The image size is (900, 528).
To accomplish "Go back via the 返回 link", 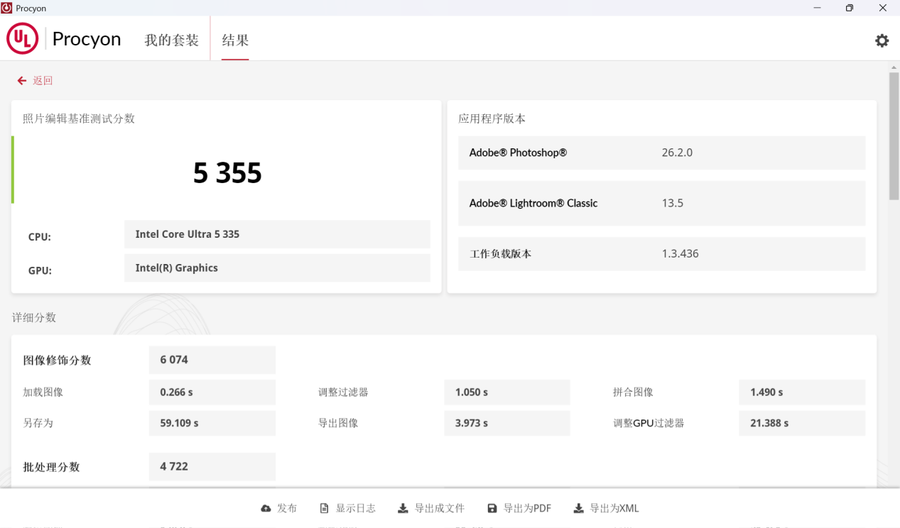I will point(42,81).
